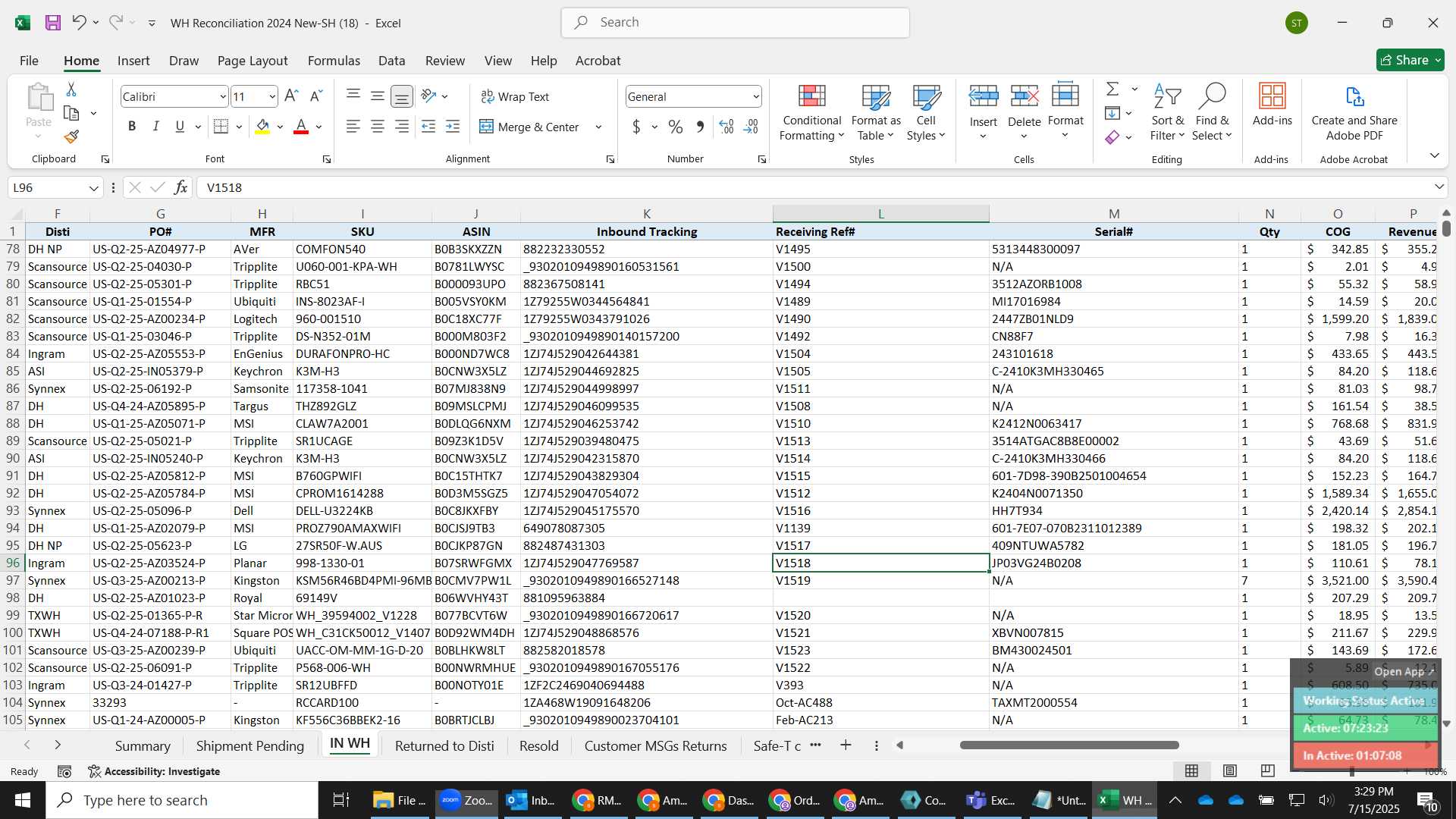Click the Decrease Decimal icon
The width and height of the screenshot is (1456, 819).
click(751, 127)
